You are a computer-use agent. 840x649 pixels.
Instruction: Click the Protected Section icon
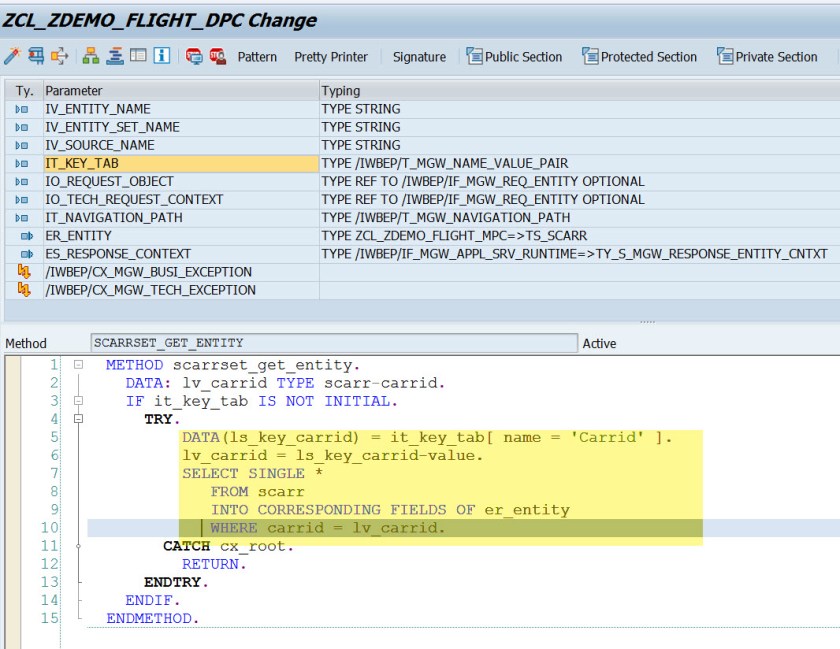pos(590,56)
